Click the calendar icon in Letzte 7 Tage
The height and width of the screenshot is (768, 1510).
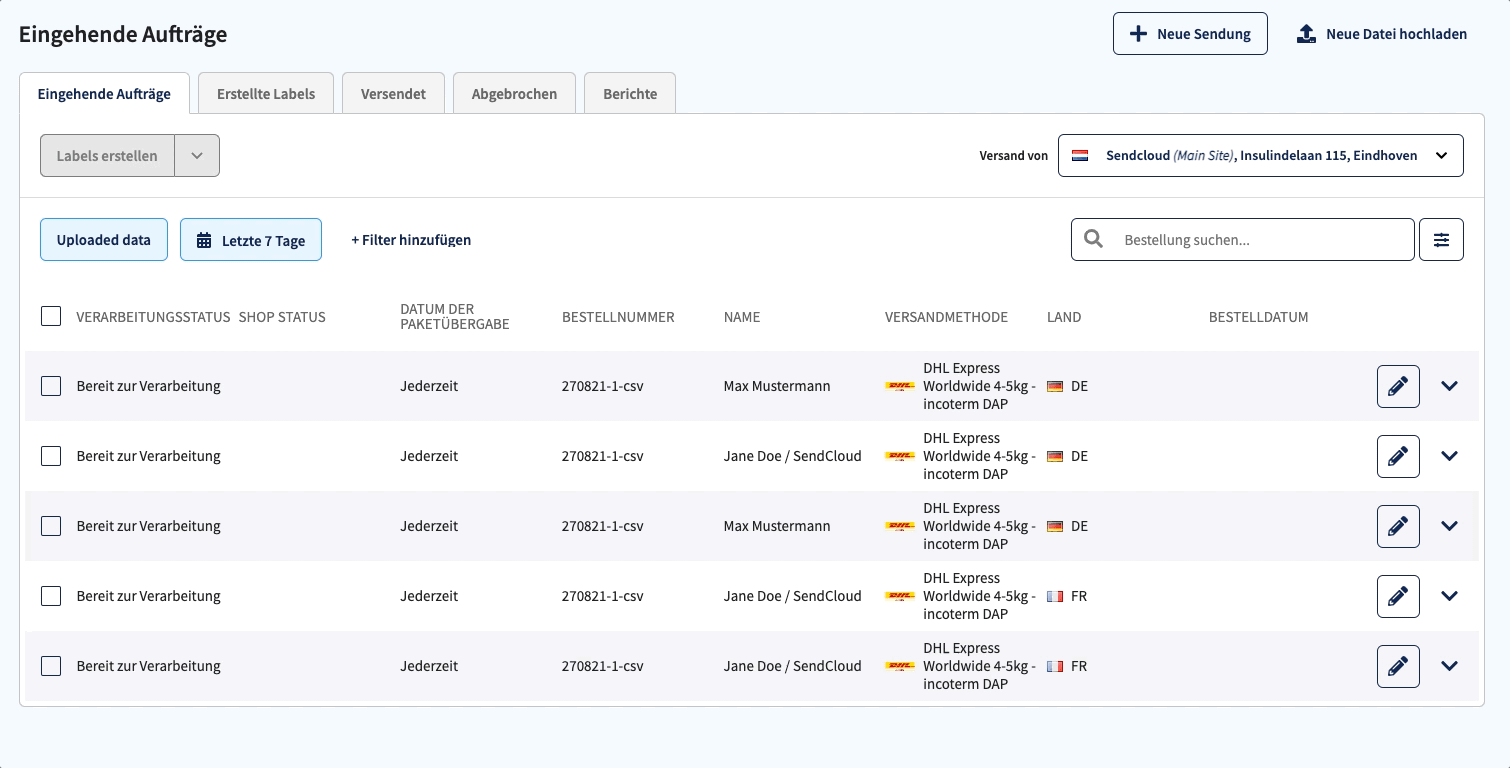(x=204, y=240)
